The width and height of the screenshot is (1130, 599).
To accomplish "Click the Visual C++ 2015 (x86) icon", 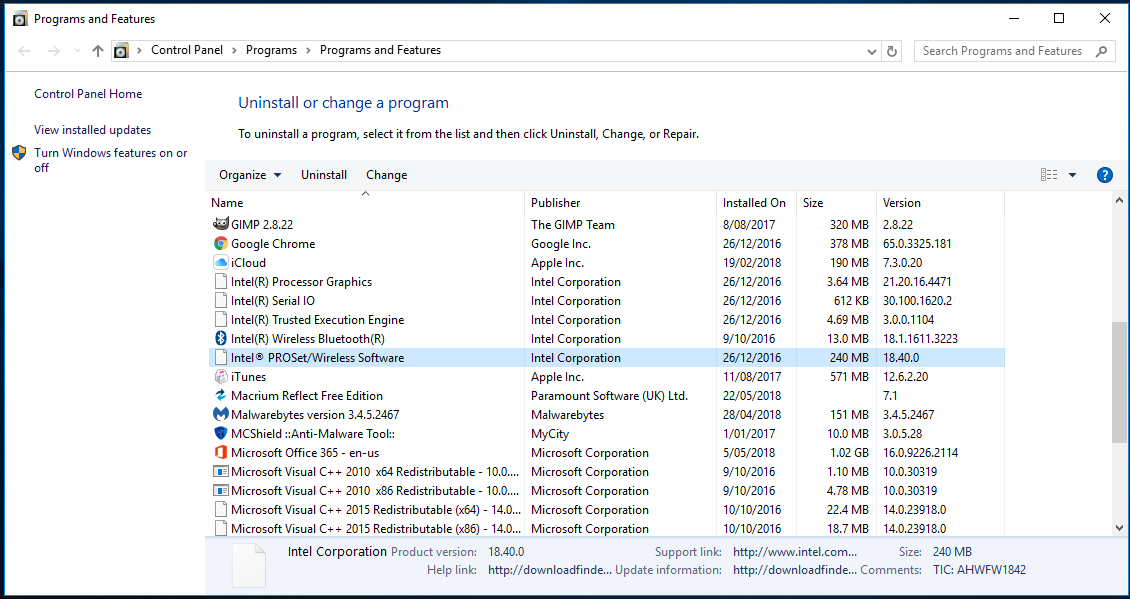I will 221,528.
